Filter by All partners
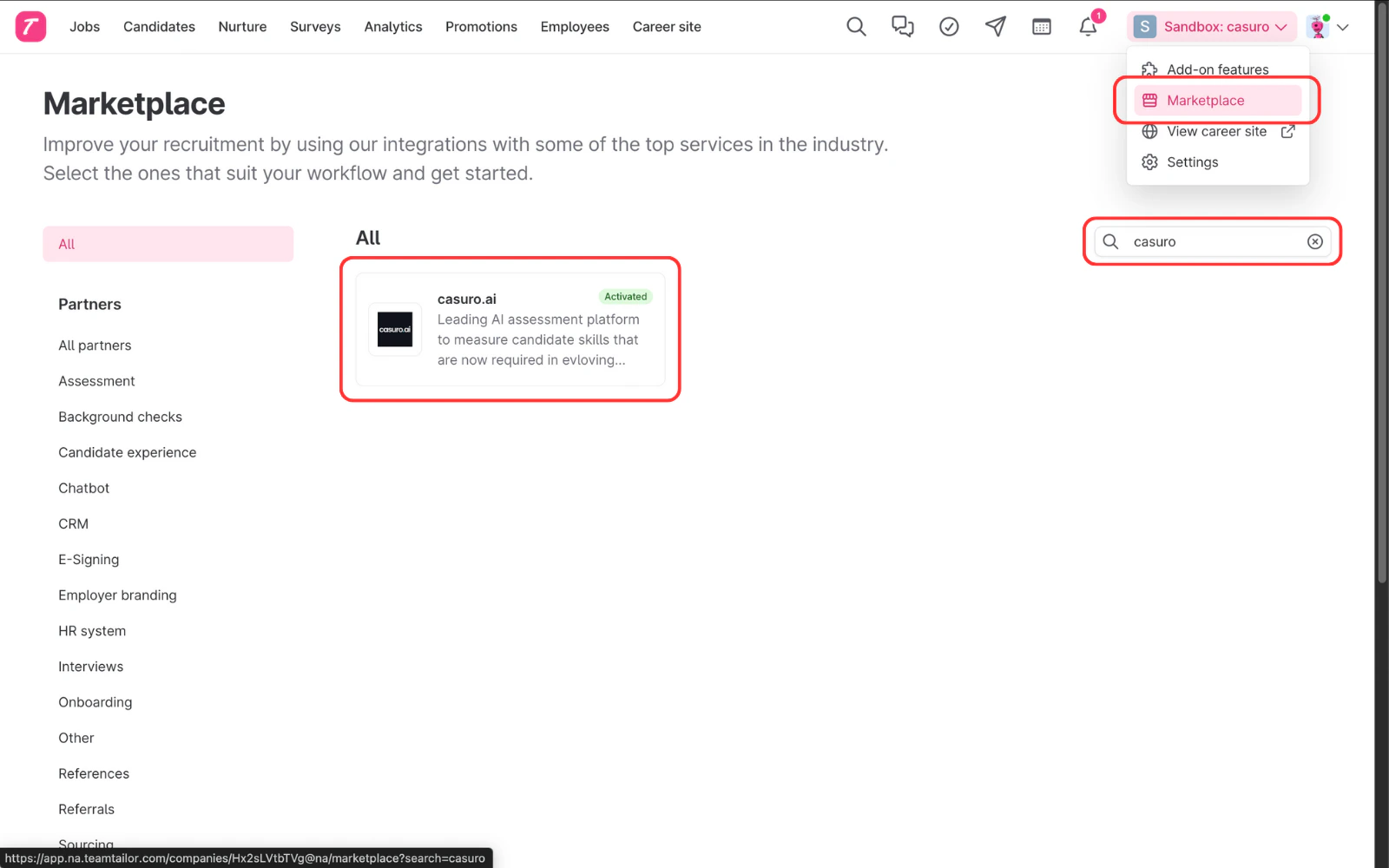Screen dimensions: 1389x868 [x=95, y=345]
